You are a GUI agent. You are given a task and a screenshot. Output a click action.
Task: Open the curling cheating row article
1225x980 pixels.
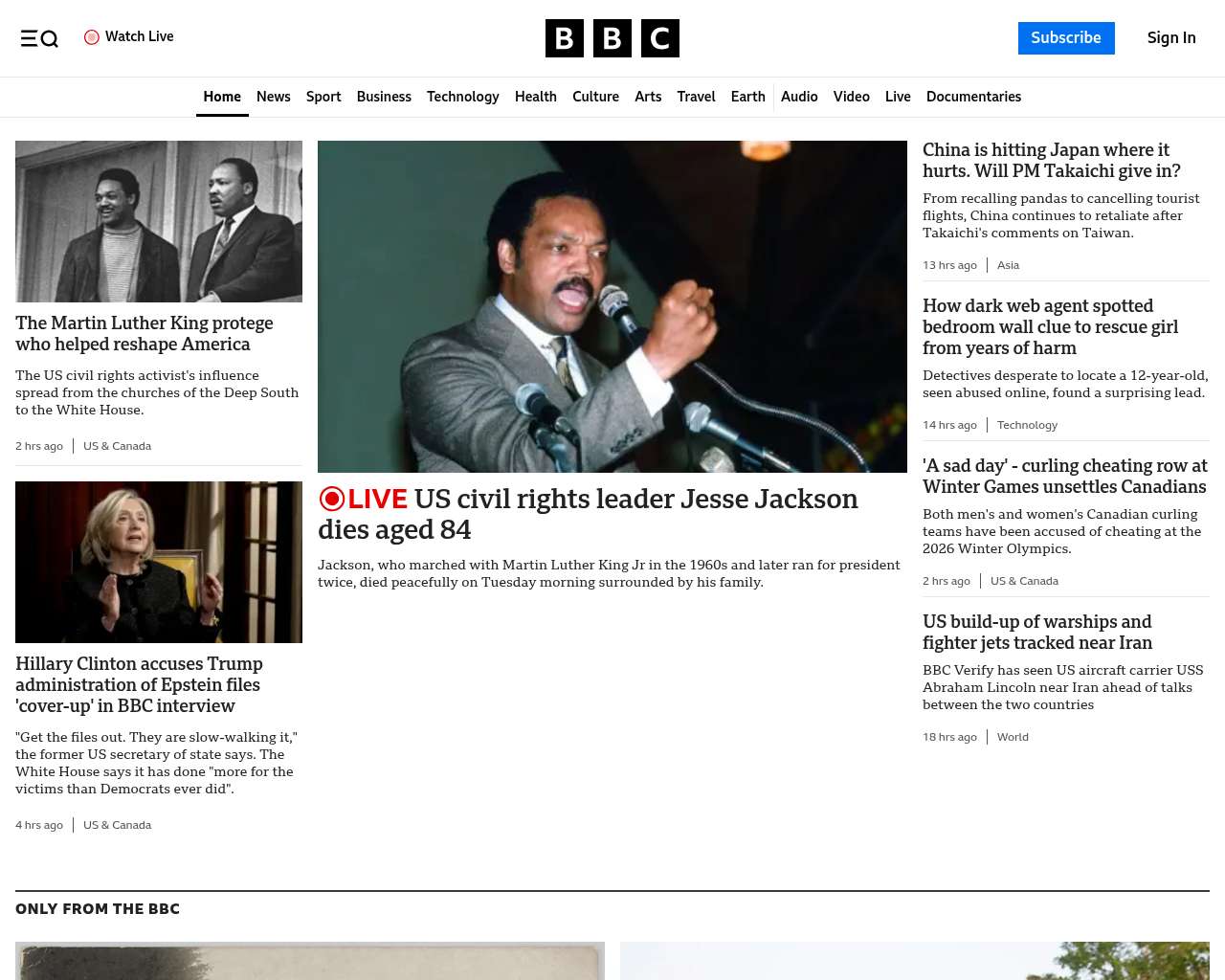[x=1065, y=477]
